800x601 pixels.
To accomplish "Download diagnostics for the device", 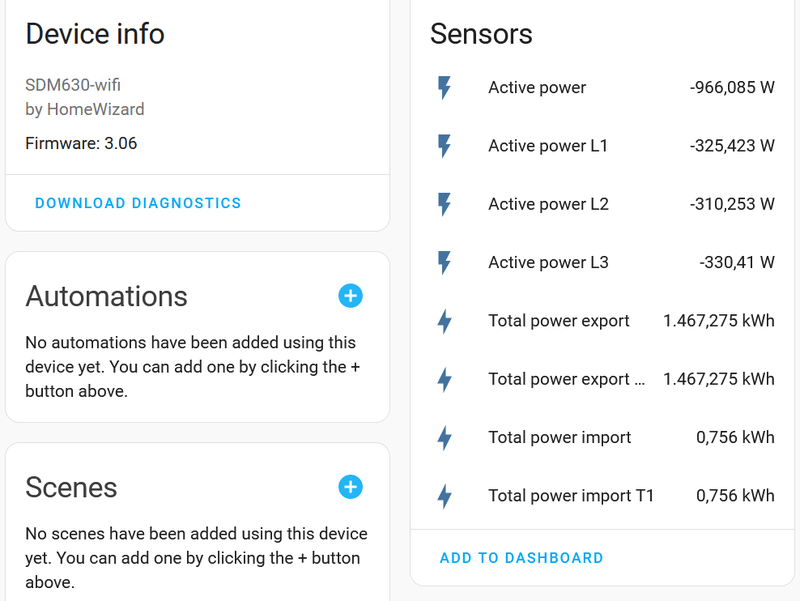I will pos(138,203).
